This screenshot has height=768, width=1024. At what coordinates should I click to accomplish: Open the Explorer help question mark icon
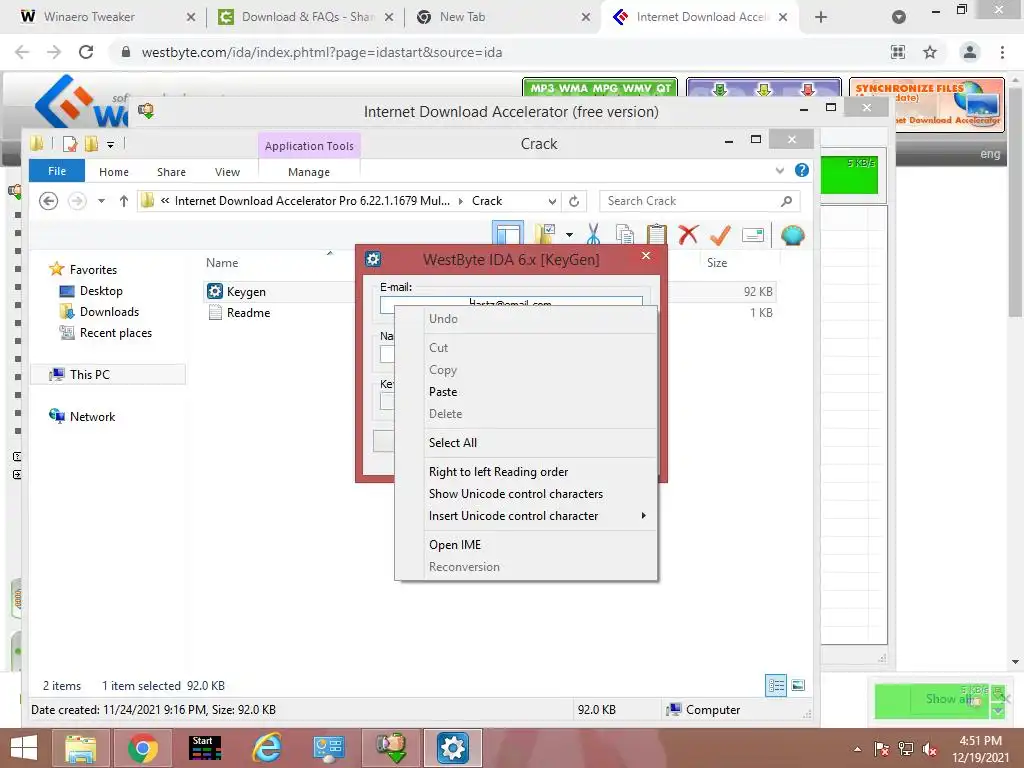801,170
